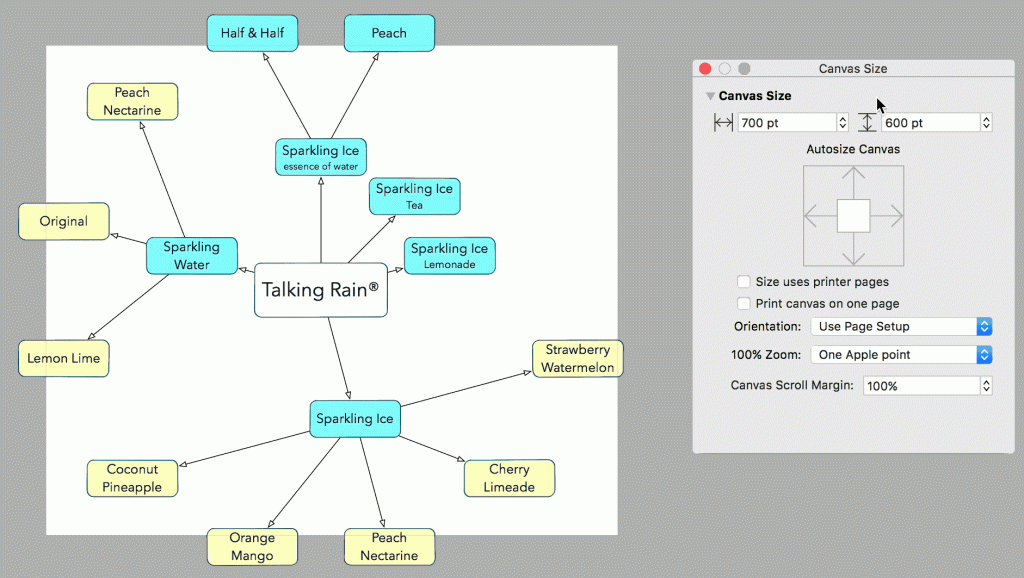1024x578 pixels.
Task: Select the Strawberry Watermelon node
Action: [x=577, y=359]
